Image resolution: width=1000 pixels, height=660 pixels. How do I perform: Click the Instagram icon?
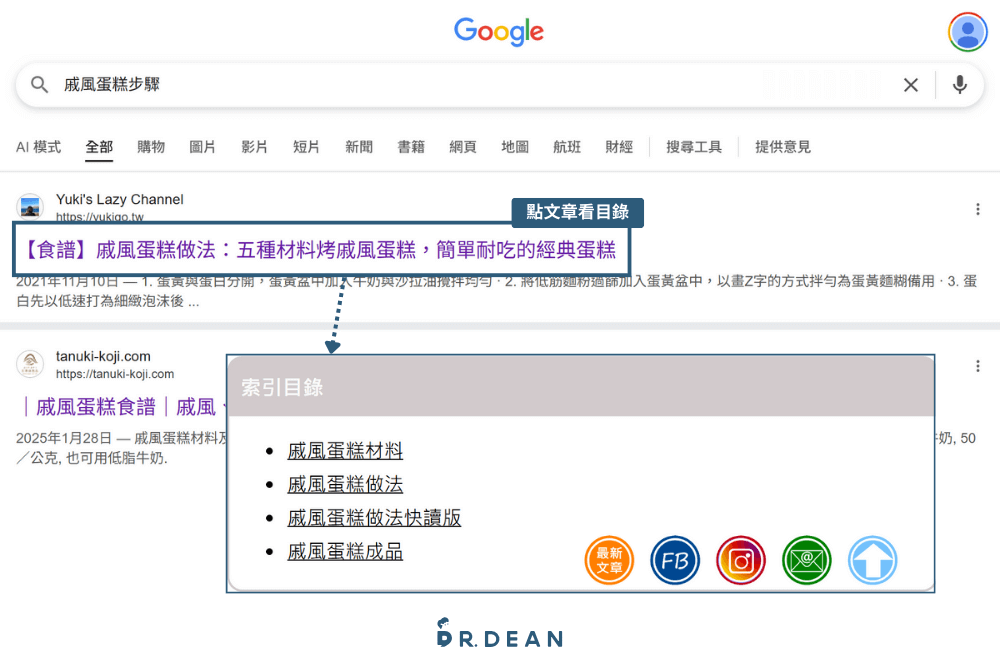(x=740, y=560)
